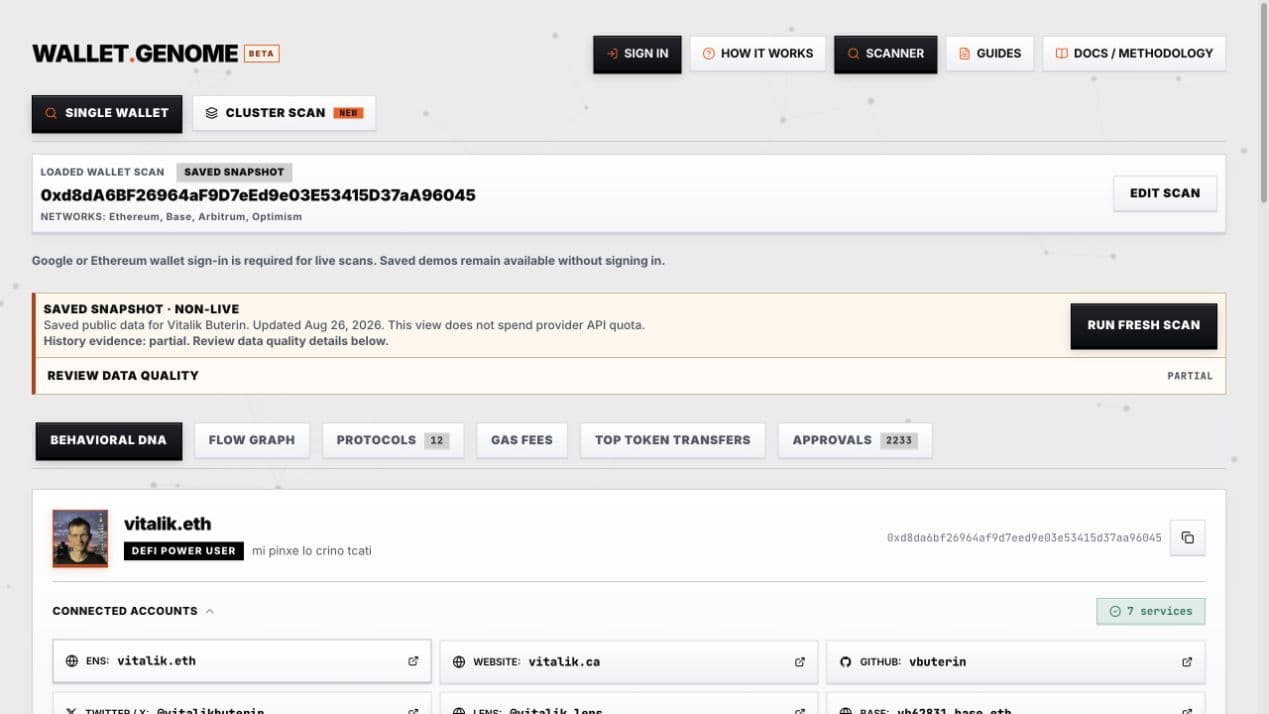Switch to the Flow Graph tab
The height and width of the screenshot is (714, 1269).
click(x=252, y=440)
